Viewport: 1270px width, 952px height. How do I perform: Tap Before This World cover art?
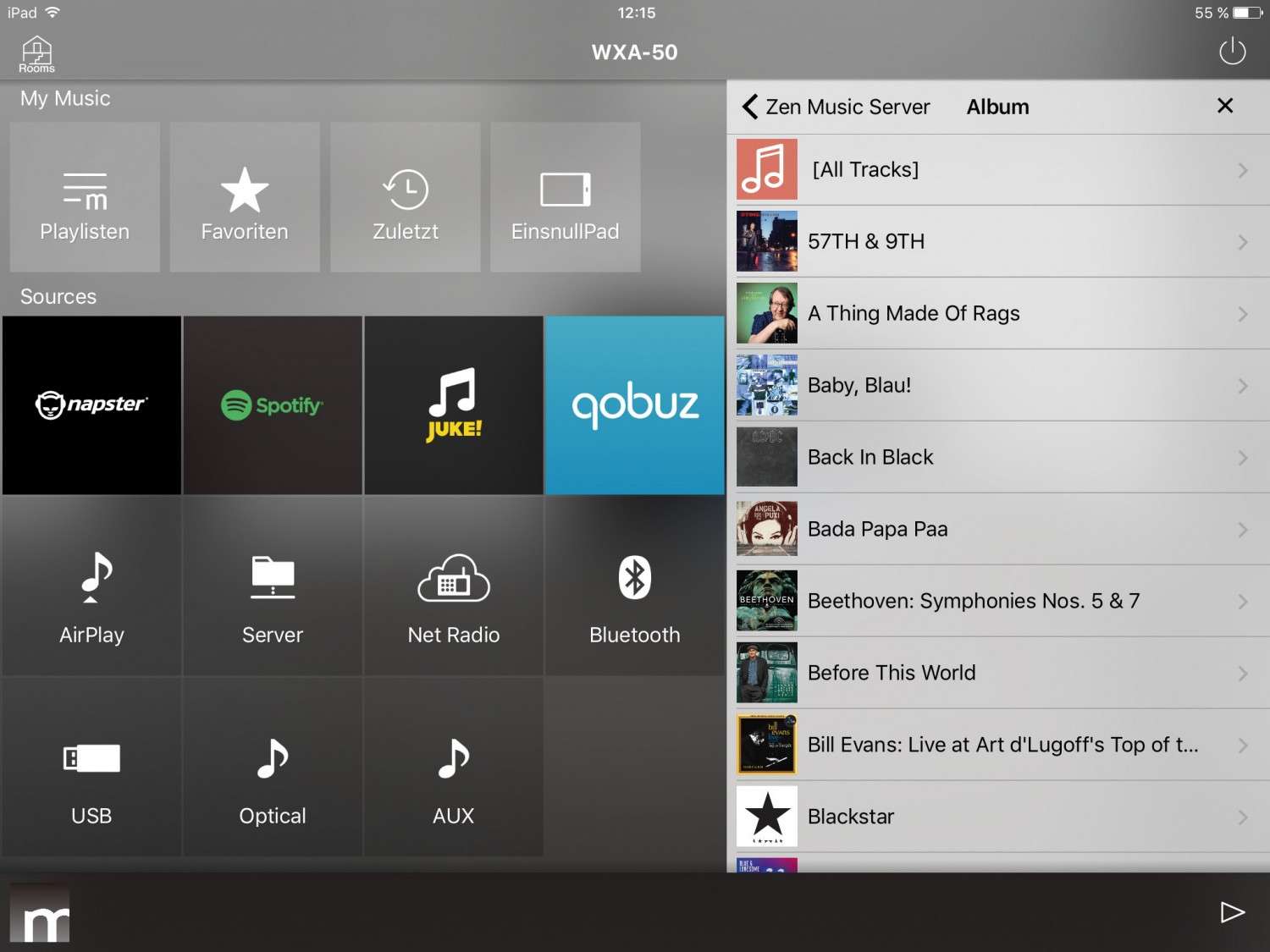click(767, 673)
